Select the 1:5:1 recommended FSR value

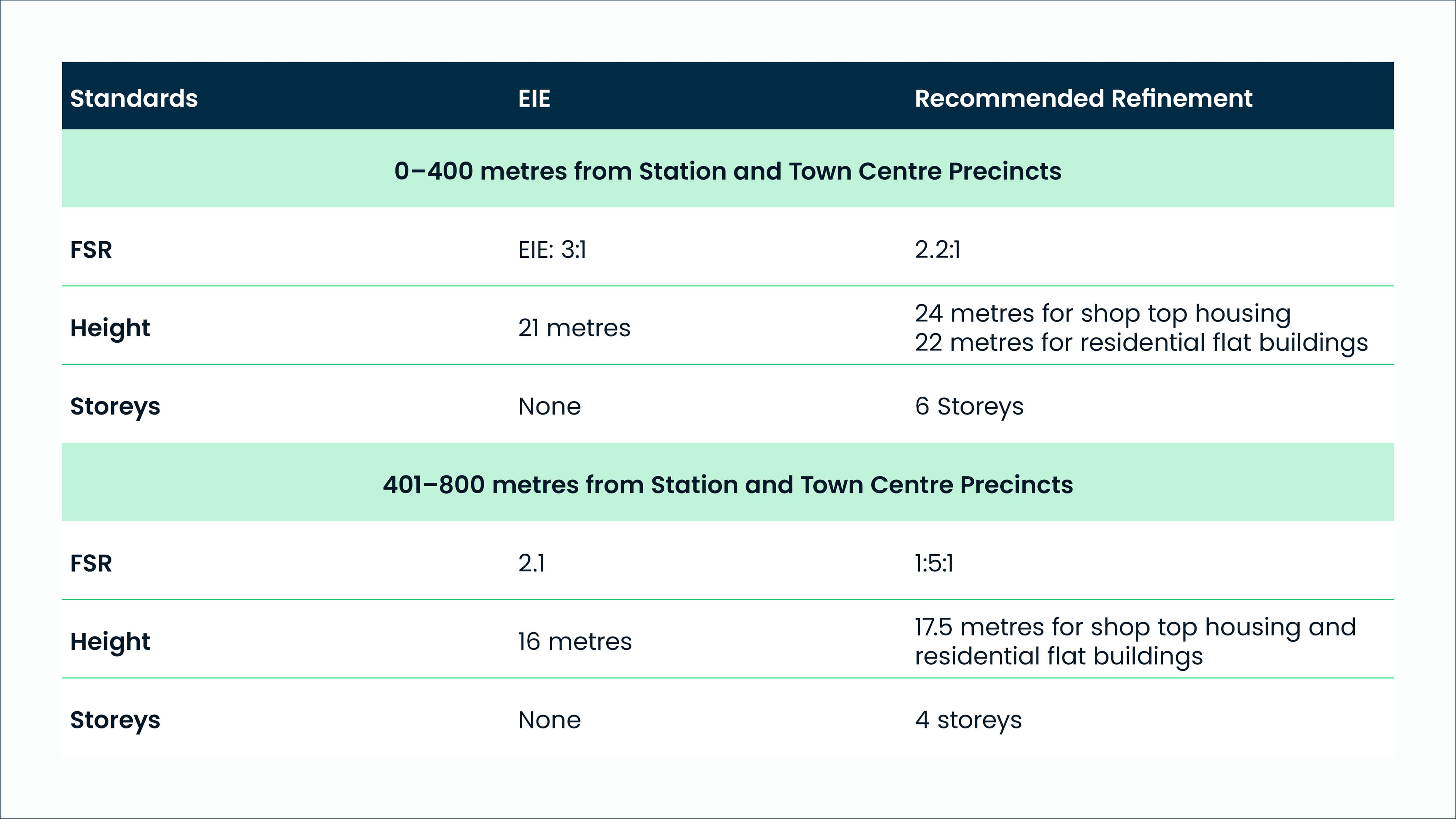(934, 563)
